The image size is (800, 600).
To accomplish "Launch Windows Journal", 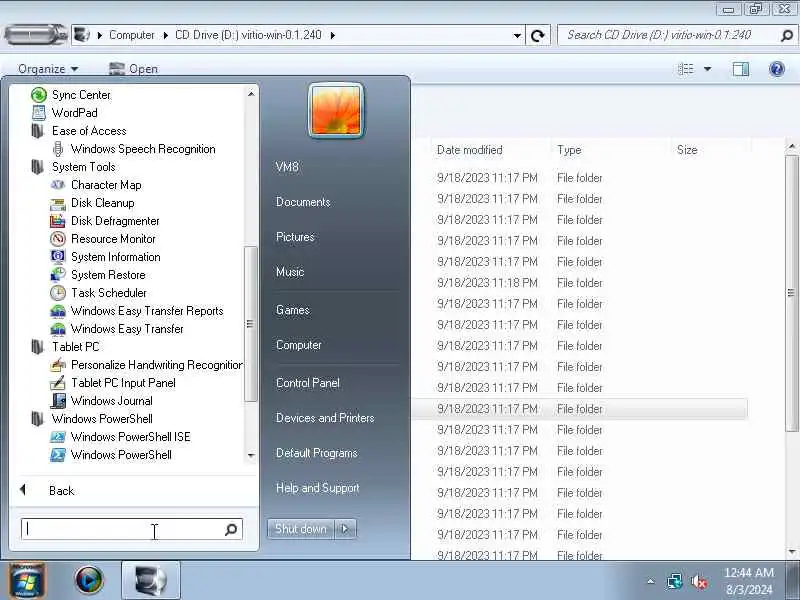I will click(x=102, y=401).
